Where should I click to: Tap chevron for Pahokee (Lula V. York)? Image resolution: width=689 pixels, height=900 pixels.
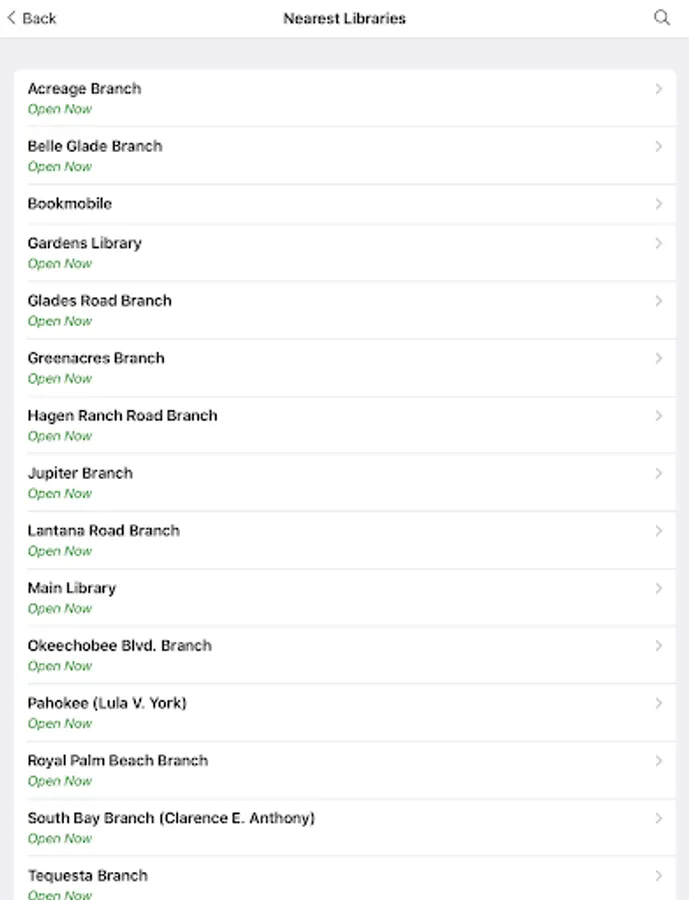point(658,704)
